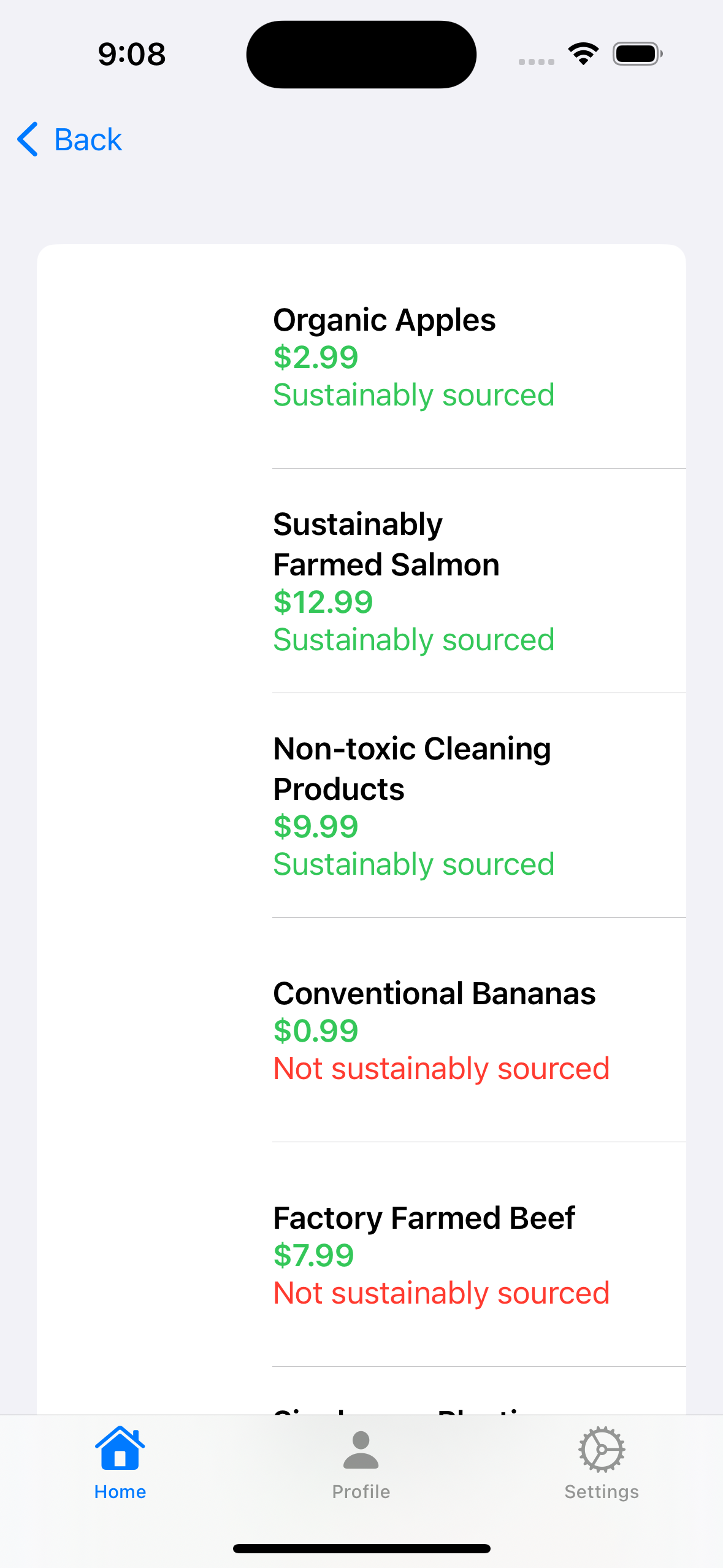Select Sustainably Farmed Salmon row
The image size is (723, 1568).
pos(361,581)
